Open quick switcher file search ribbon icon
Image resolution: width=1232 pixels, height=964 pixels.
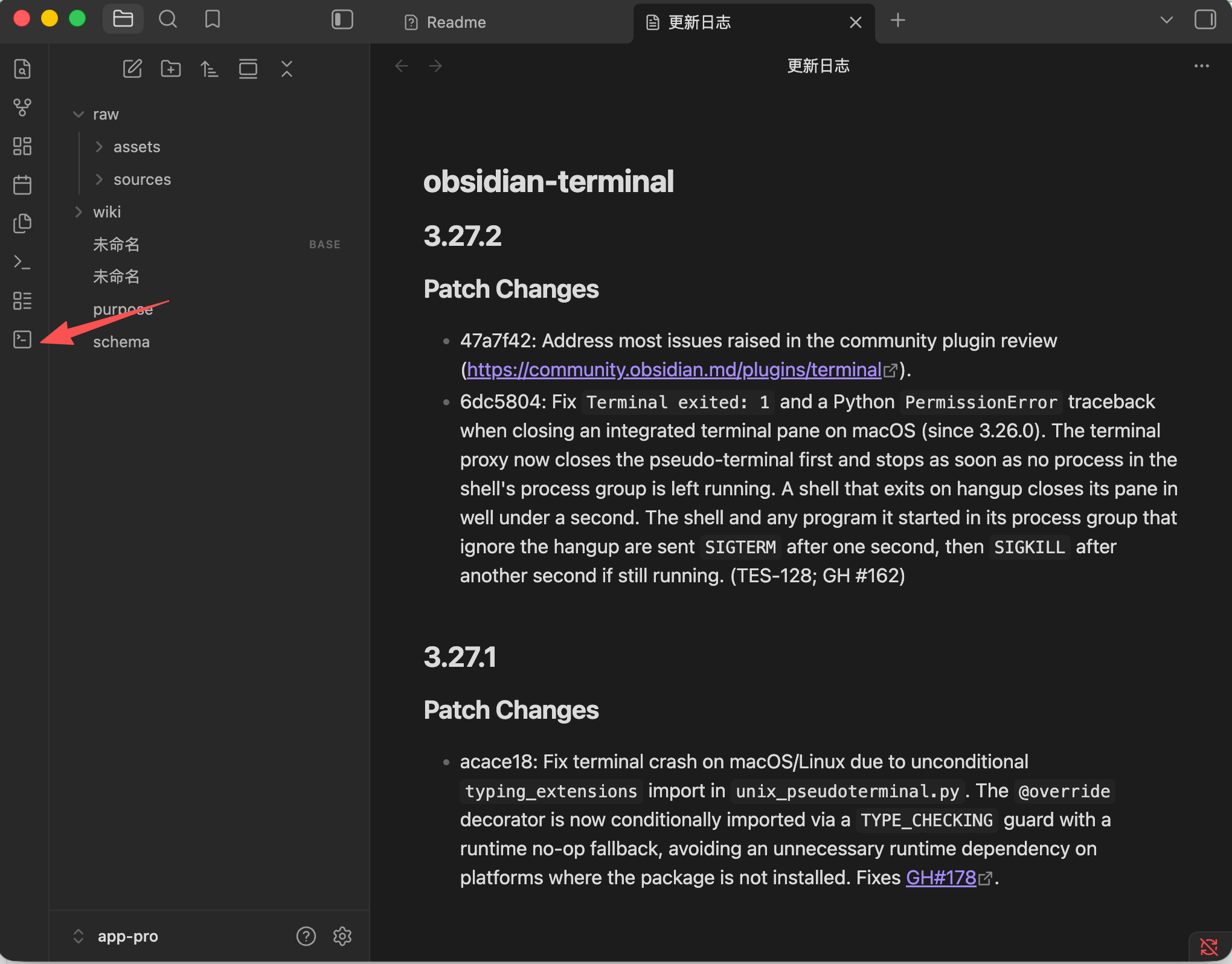(x=22, y=69)
